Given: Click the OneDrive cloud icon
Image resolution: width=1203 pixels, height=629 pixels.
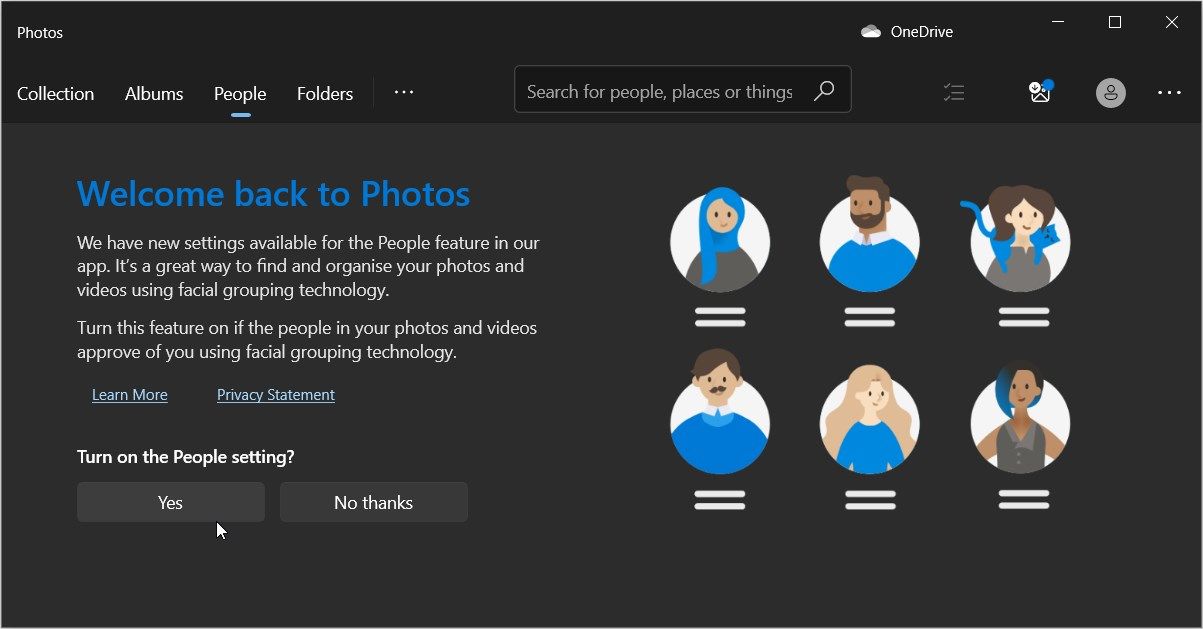Looking at the screenshot, I should pyautogui.click(x=871, y=32).
